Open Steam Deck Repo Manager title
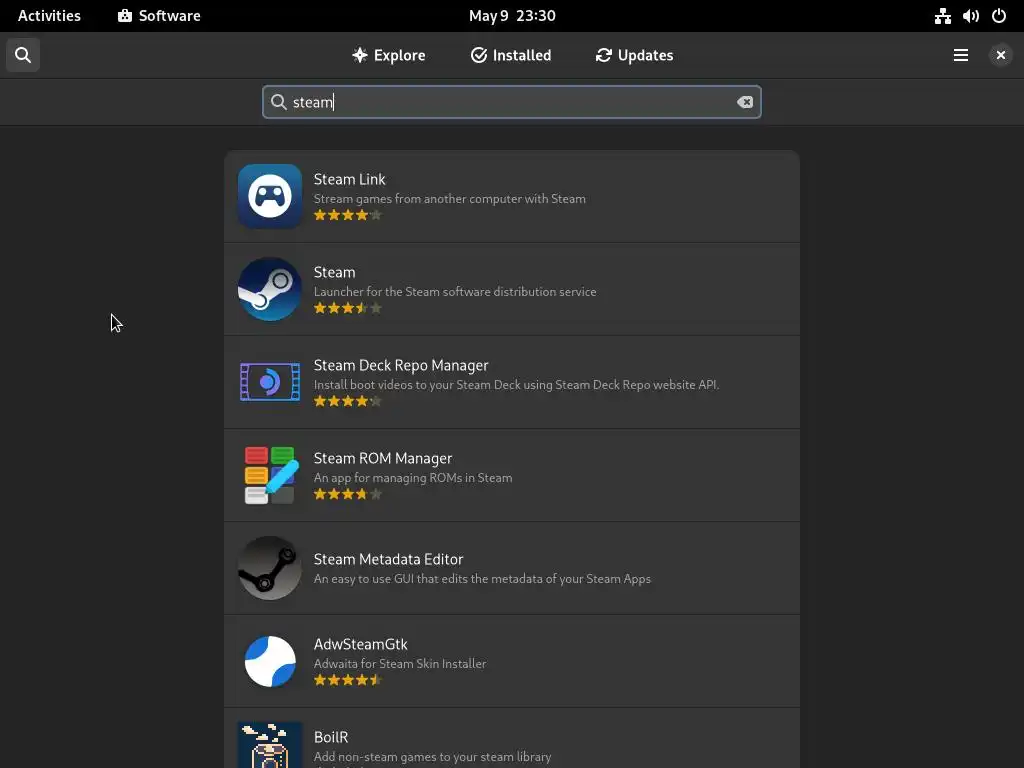This screenshot has width=1024, height=768. click(x=401, y=365)
